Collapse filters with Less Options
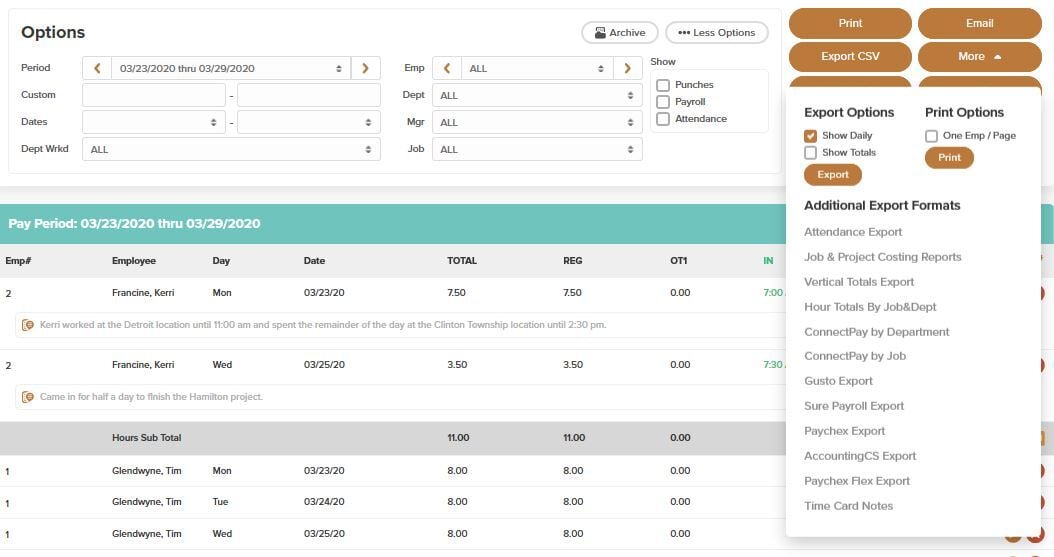The width and height of the screenshot is (1054, 557). pyautogui.click(x=716, y=33)
